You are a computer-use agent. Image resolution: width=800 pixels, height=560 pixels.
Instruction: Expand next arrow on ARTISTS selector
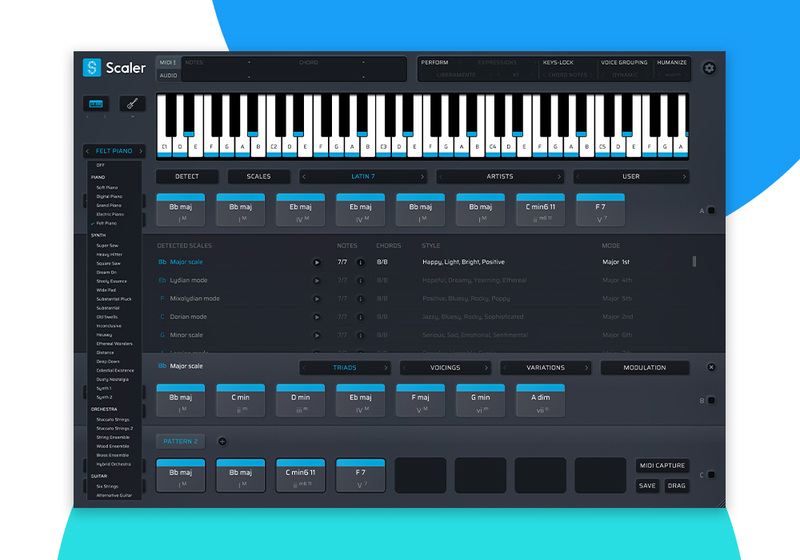(x=559, y=176)
